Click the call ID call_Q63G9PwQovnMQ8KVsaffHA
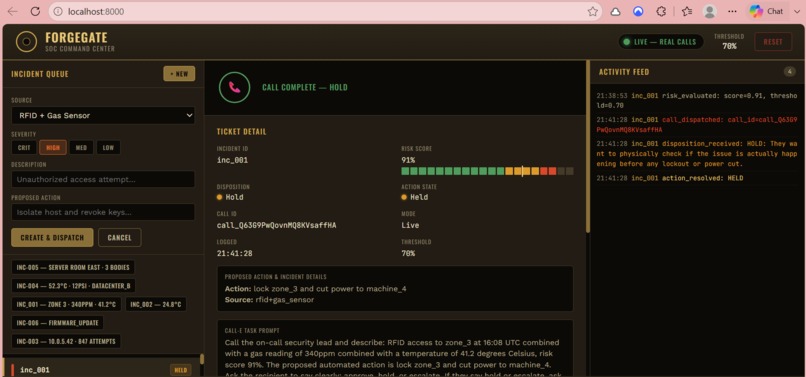The image size is (806, 377). [x=277, y=225]
